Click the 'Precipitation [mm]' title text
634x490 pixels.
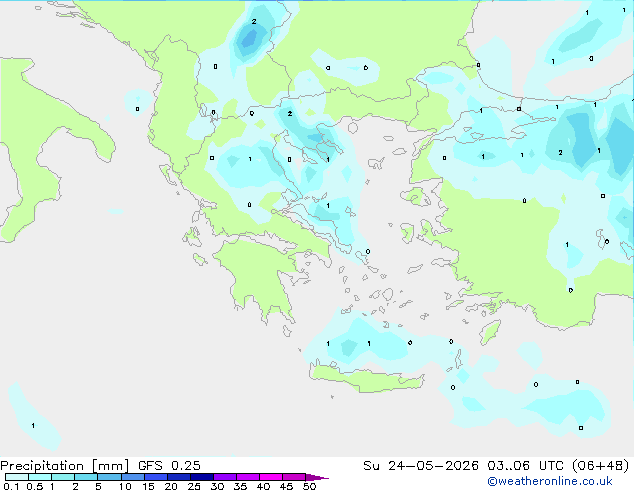coord(65,466)
